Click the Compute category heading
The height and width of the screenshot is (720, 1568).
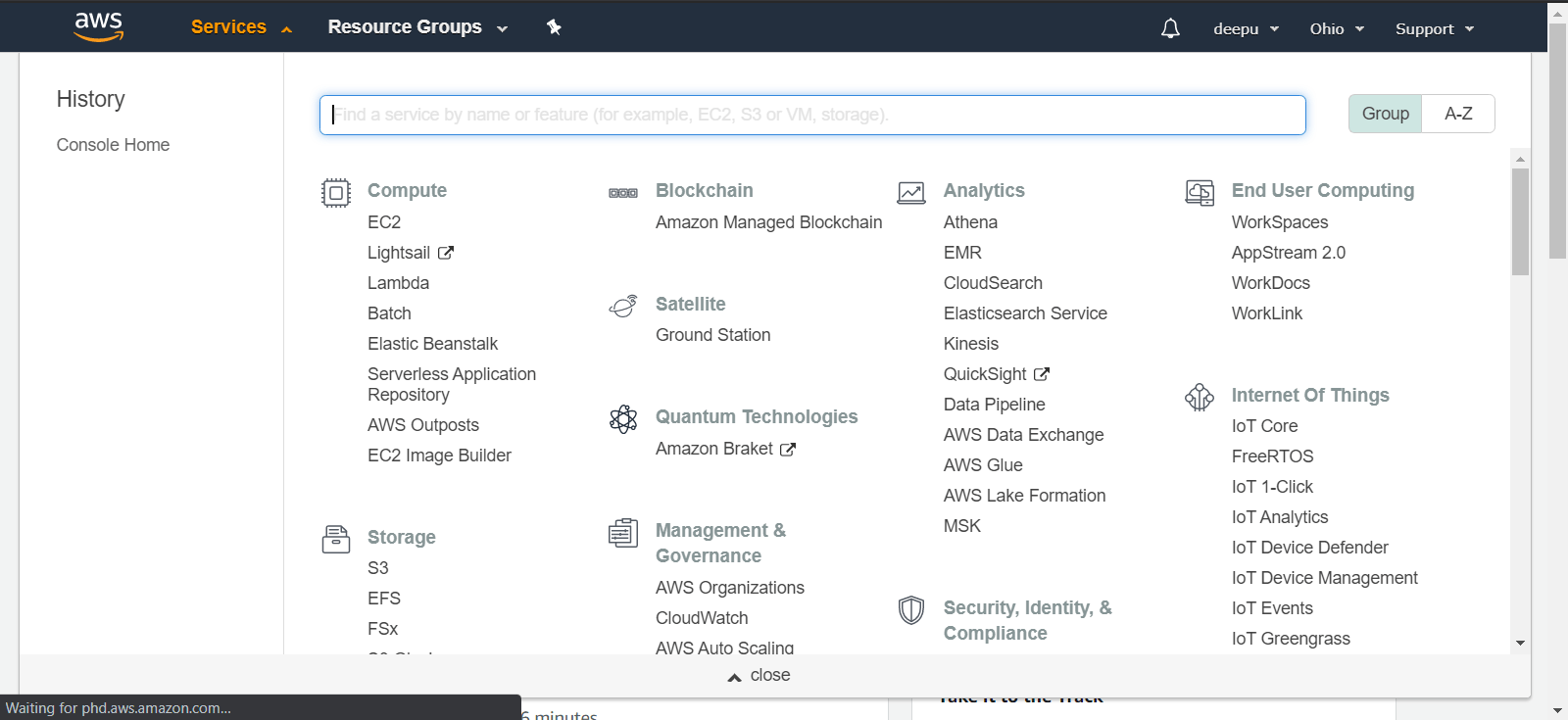407,190
